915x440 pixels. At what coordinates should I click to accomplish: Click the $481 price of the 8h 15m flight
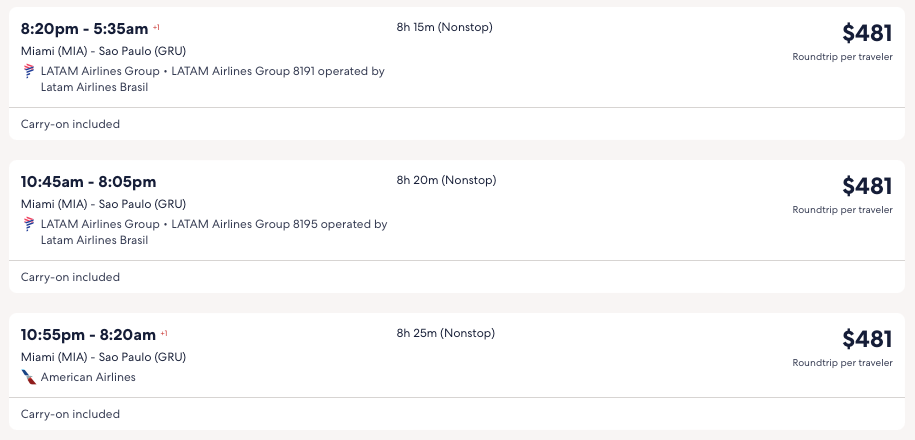tap(866, 33)
